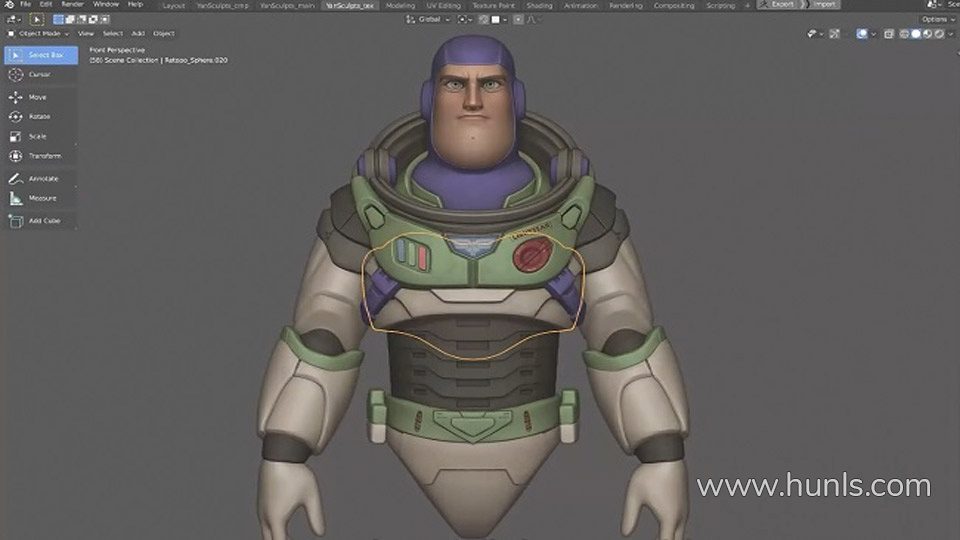Switch to the Texture Paint workspace tab

click(493, 6)
